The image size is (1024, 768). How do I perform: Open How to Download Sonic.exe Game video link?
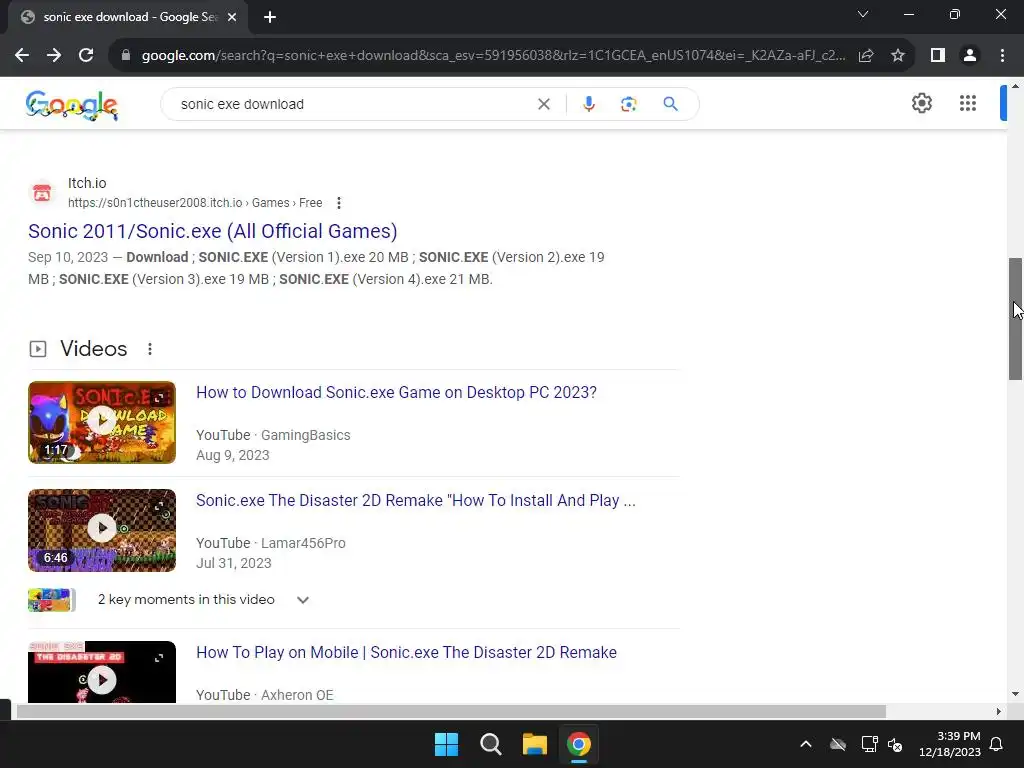396,392
